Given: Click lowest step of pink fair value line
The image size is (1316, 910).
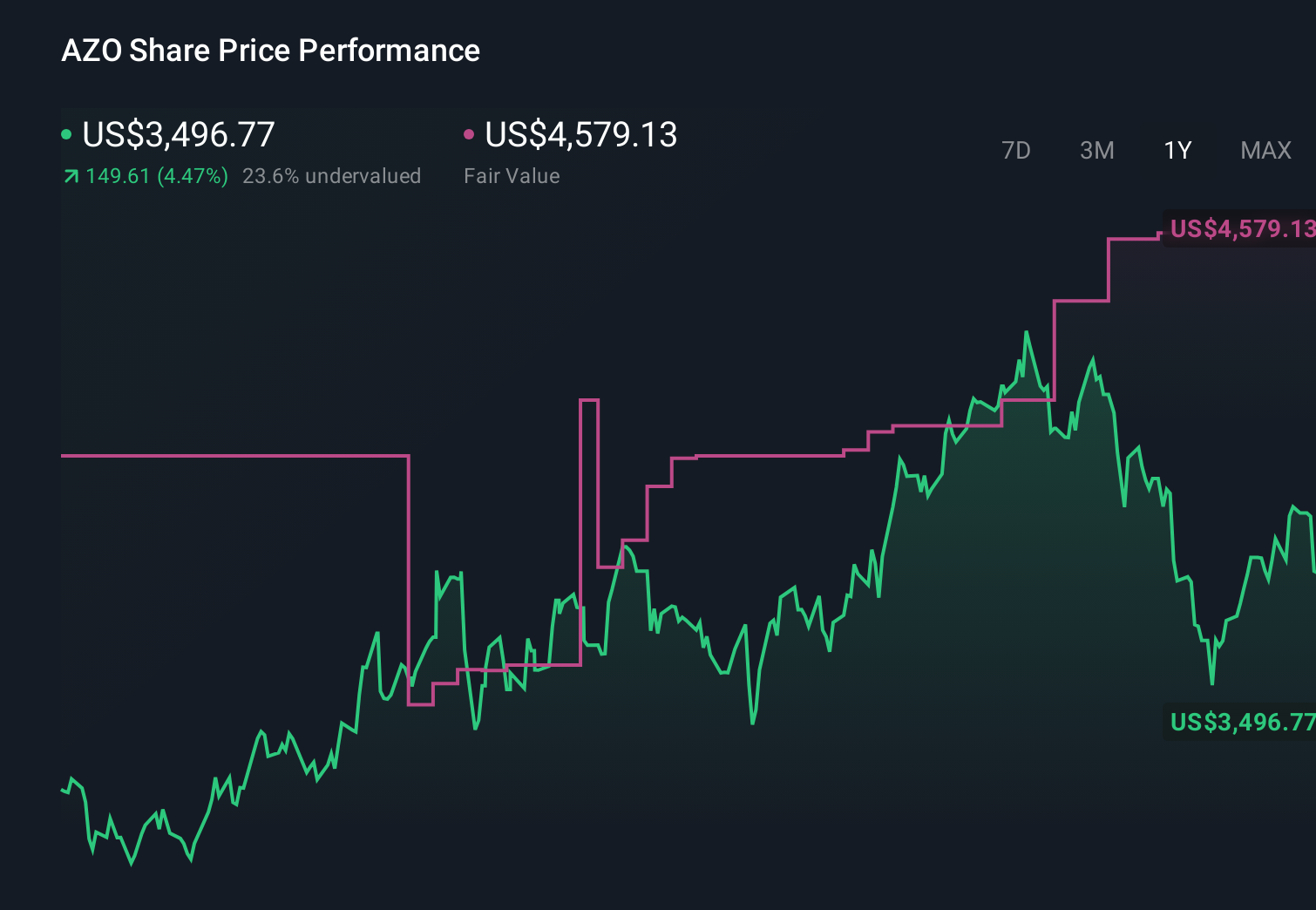Looking at the screenshot, I should coord(421,704).
